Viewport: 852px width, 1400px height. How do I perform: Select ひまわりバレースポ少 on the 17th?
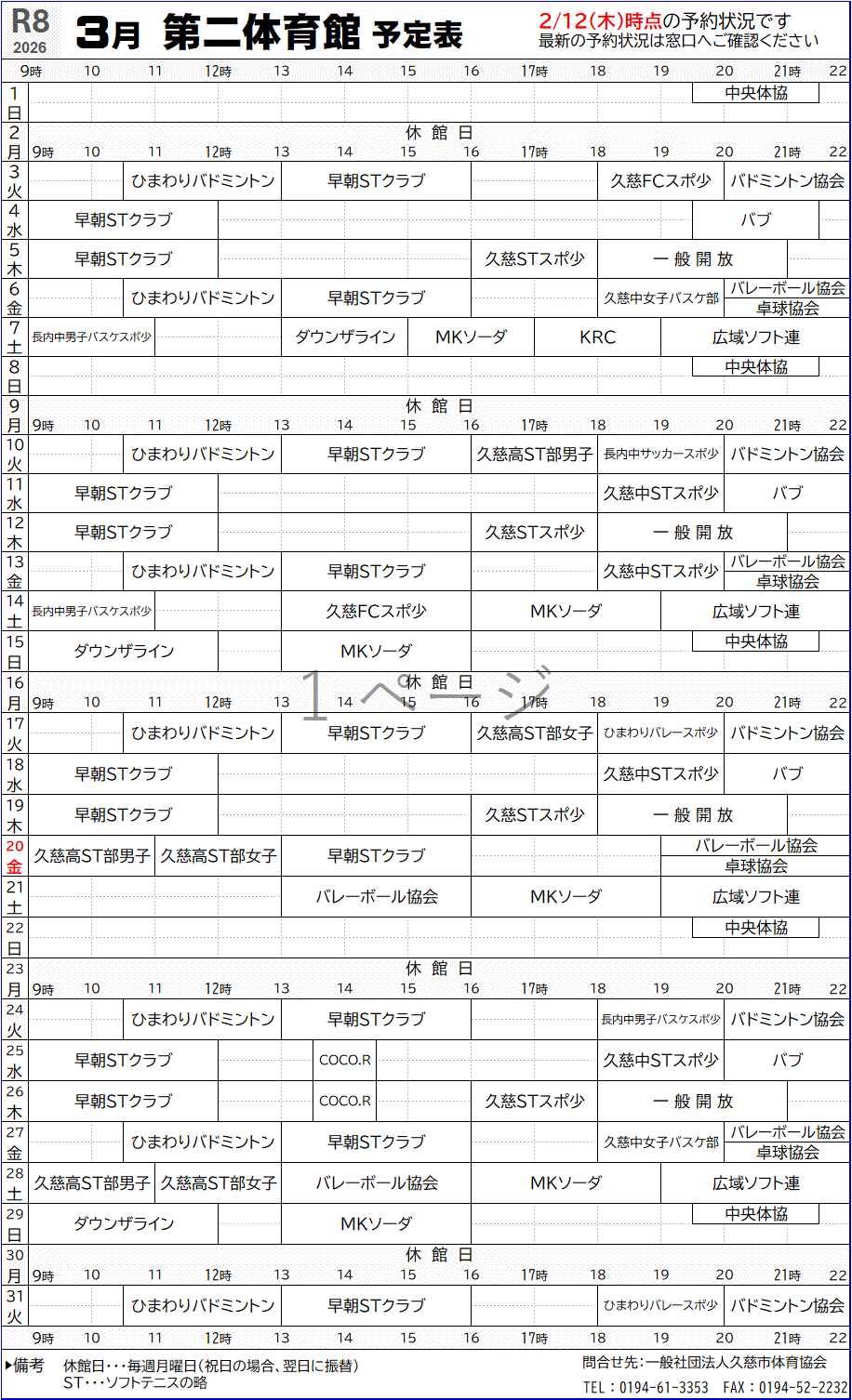(660, 733)
